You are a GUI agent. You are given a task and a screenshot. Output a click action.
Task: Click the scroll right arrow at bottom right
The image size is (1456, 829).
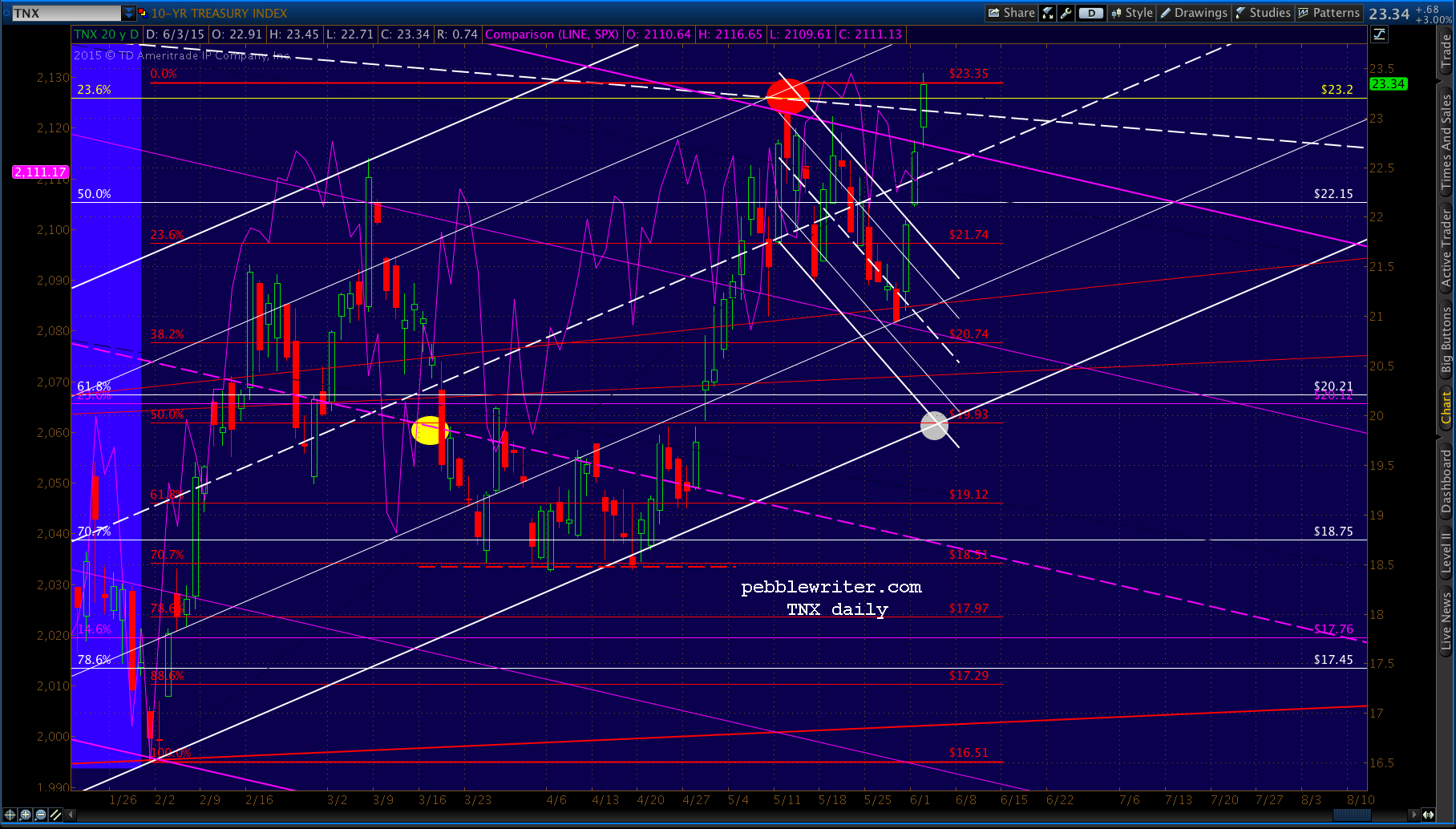[x=1414, y=815]
